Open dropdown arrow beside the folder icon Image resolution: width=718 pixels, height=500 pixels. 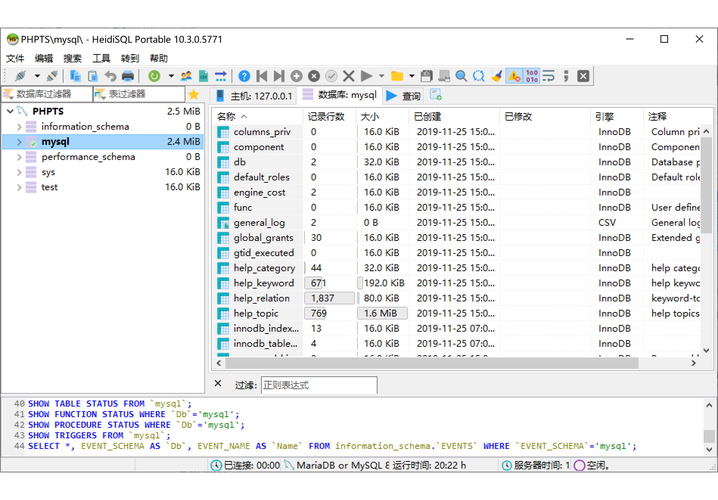[x=411, y=76]
